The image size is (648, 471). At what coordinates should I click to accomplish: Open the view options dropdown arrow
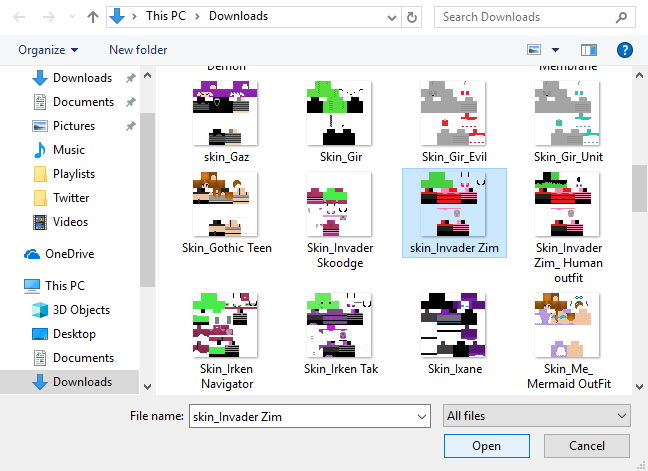555,50
